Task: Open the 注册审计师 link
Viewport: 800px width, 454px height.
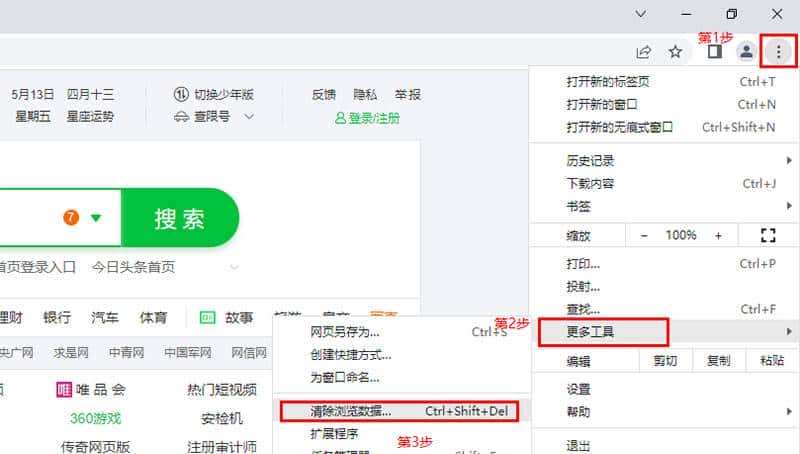Action: click(x=221, y=447)
